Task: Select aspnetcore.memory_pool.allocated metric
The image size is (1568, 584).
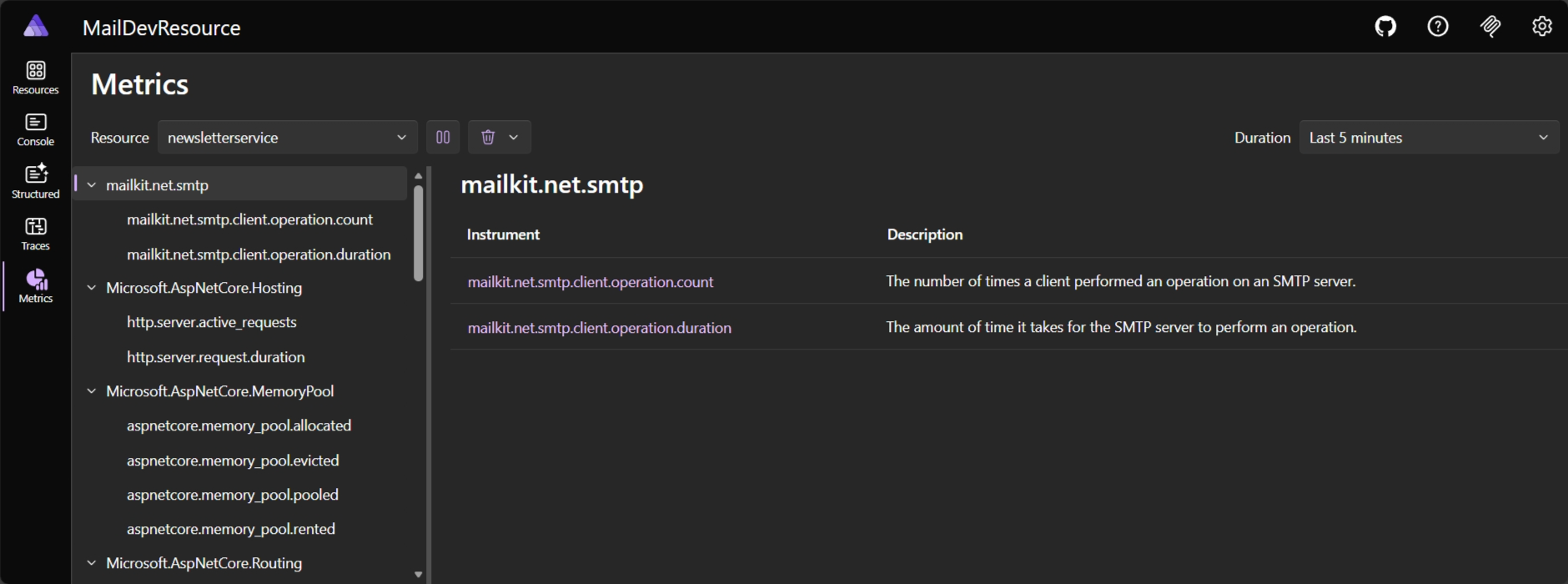Action: [x=239, y=425]
